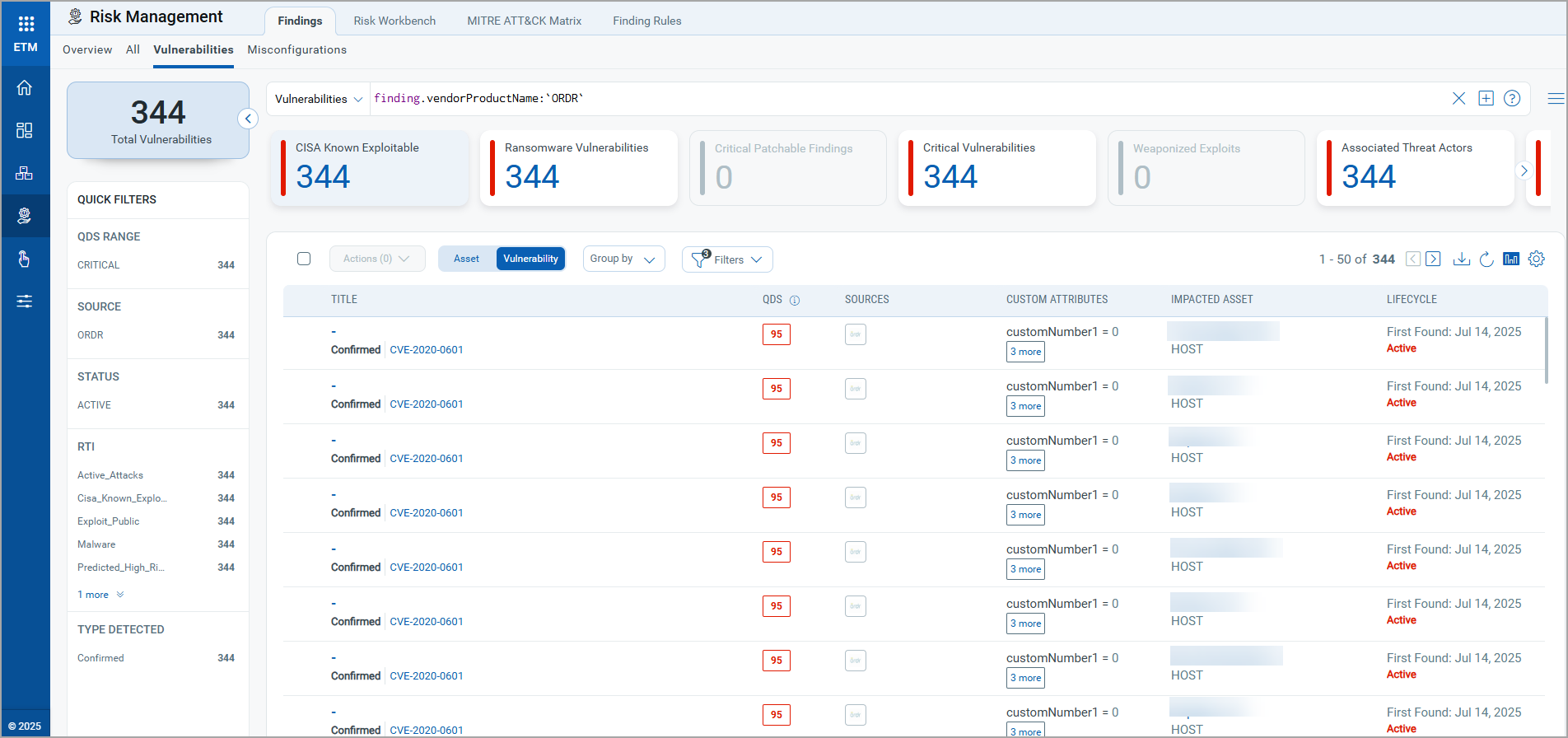
Task: Open the Home icon in sidebar
Action: tap(25, 87)
